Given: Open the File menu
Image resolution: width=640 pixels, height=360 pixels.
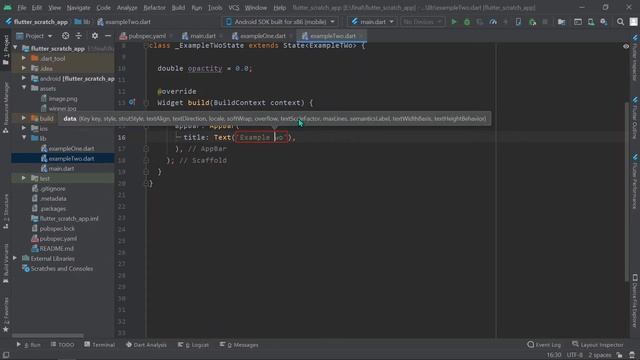Looking at the screenshot, I should [x=22, y=7].
